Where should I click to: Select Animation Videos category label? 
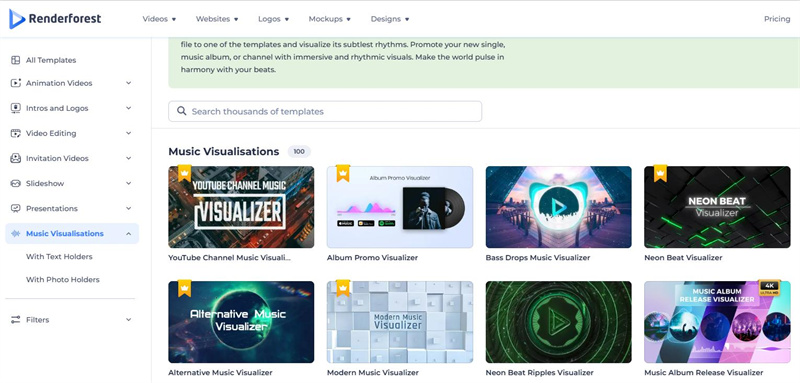click(59, 83)
